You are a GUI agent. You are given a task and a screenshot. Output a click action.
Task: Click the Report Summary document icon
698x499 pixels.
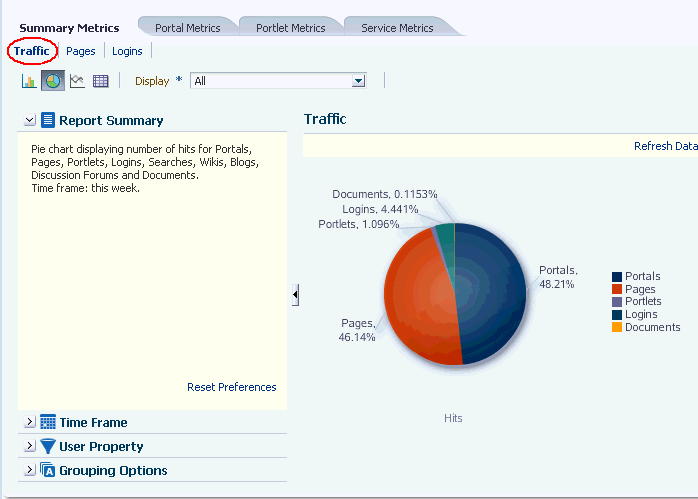point(48,120)
